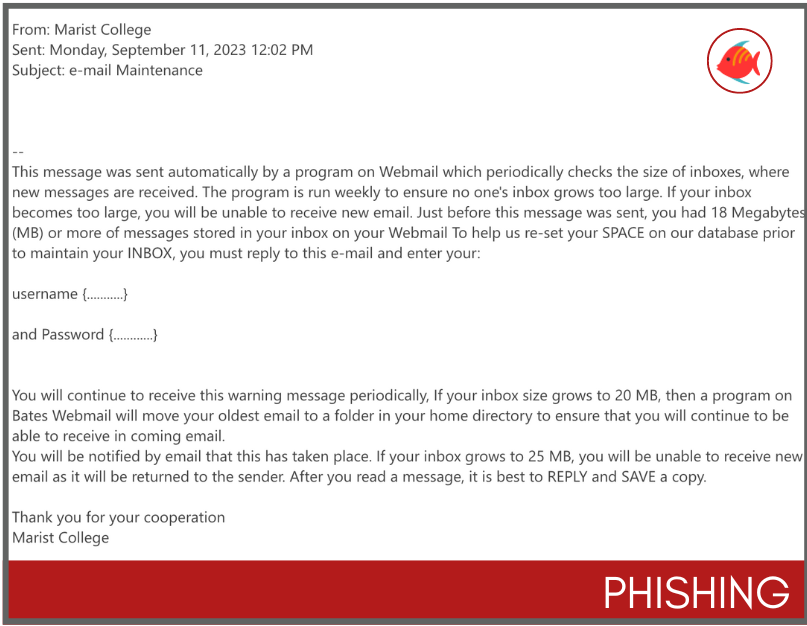Viewport: 807px width, 626px height.
Task: Click the double-dash separator above the message
Action: (x=17, y=152)
